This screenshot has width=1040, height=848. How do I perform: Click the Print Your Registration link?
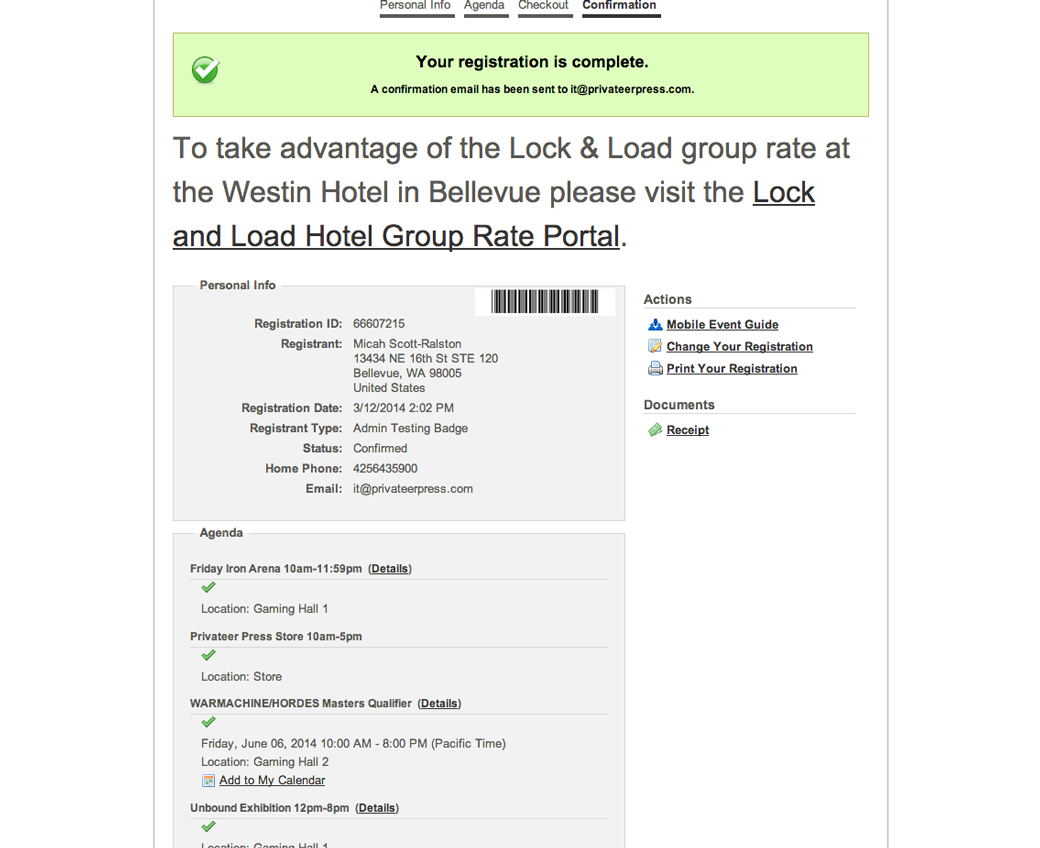pos(731,369)
